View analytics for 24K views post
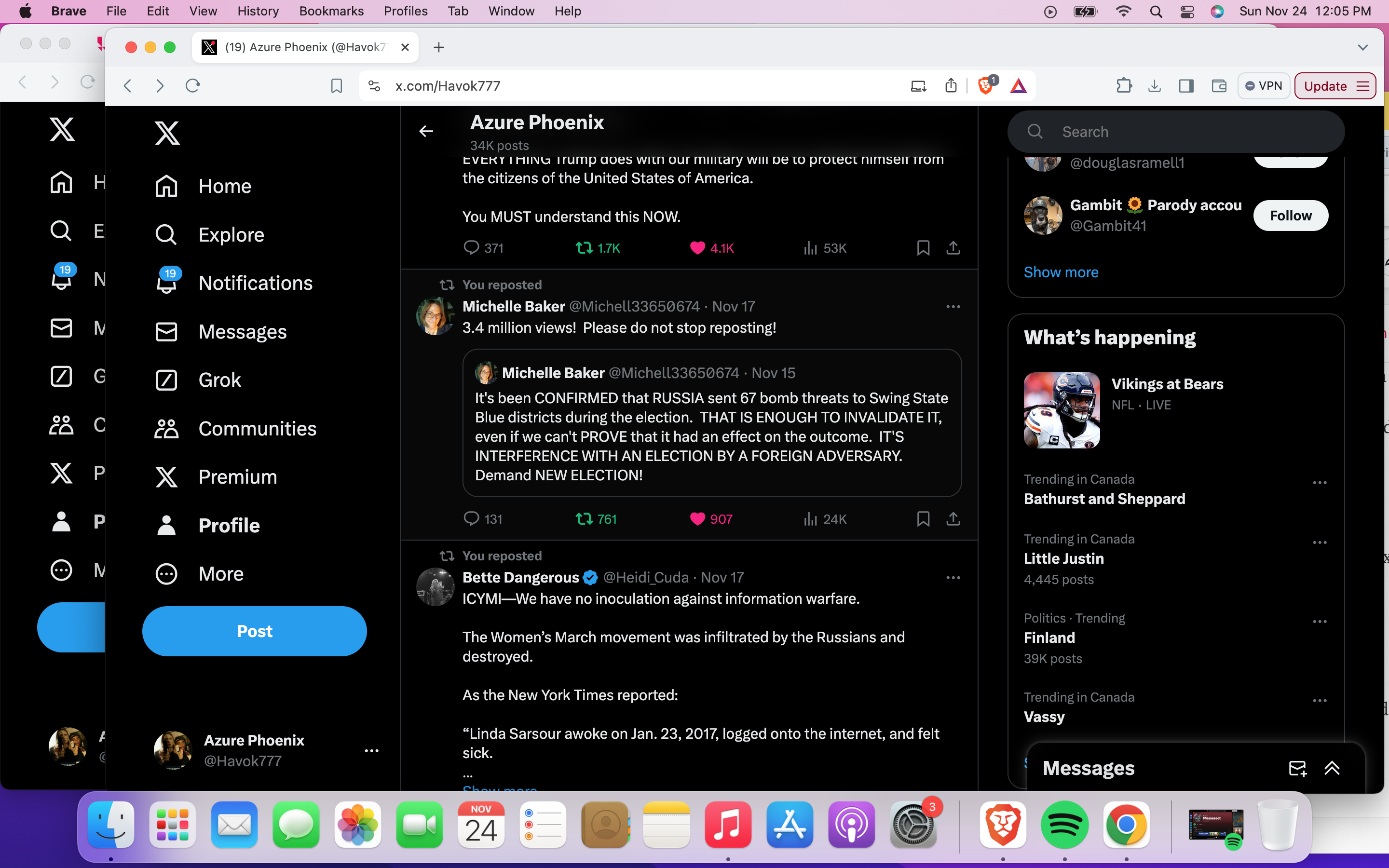This screenshot has height=868, width=1389. [x=825, y=519]
